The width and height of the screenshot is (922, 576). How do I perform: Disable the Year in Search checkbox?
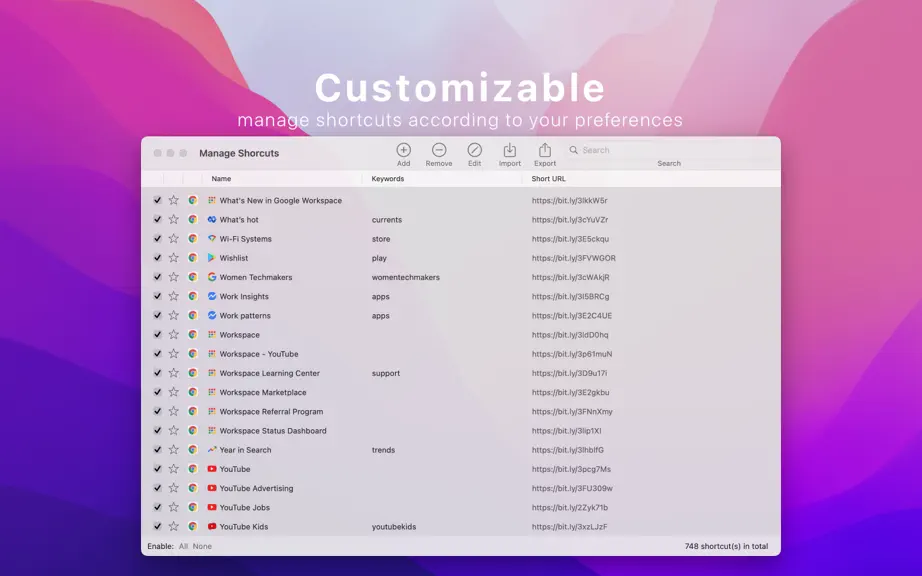tap(157, 450)
